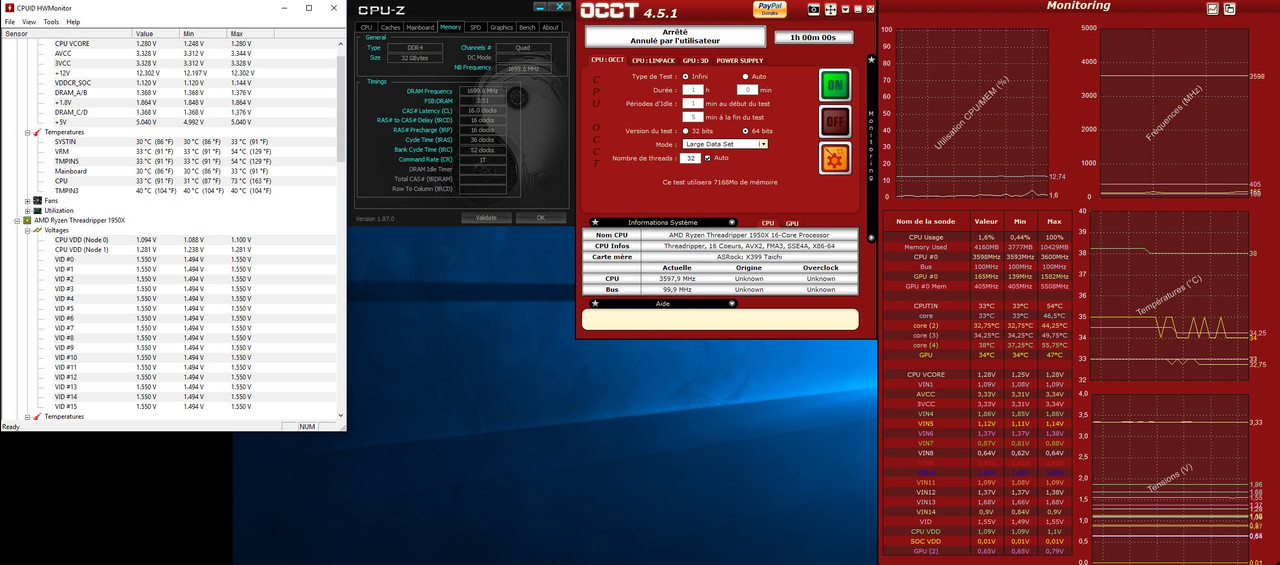Expand the Fans node in HWMonitor
Viewport: 1280px width, 565px height.
click(x=27, y=200)
